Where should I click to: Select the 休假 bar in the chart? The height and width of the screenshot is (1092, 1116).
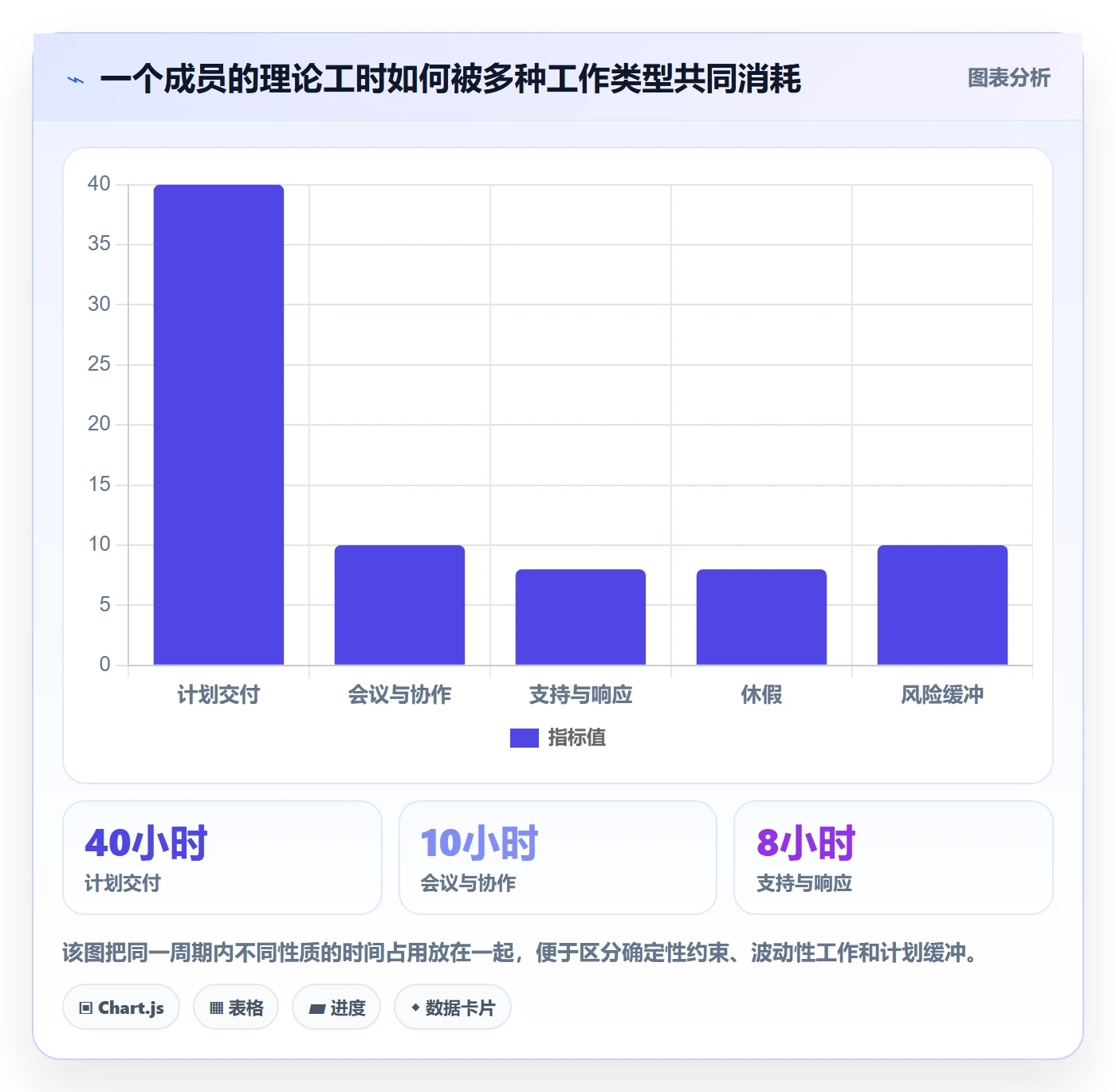(761, 617)
